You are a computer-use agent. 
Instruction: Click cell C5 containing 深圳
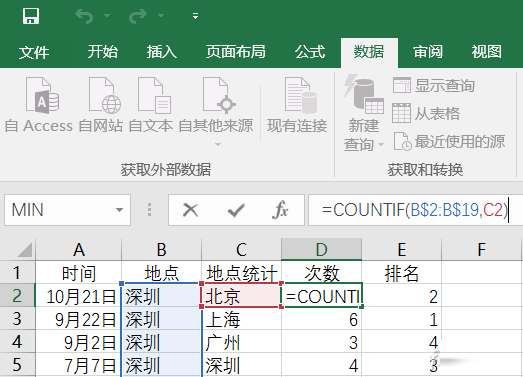(x=241, y=365)
